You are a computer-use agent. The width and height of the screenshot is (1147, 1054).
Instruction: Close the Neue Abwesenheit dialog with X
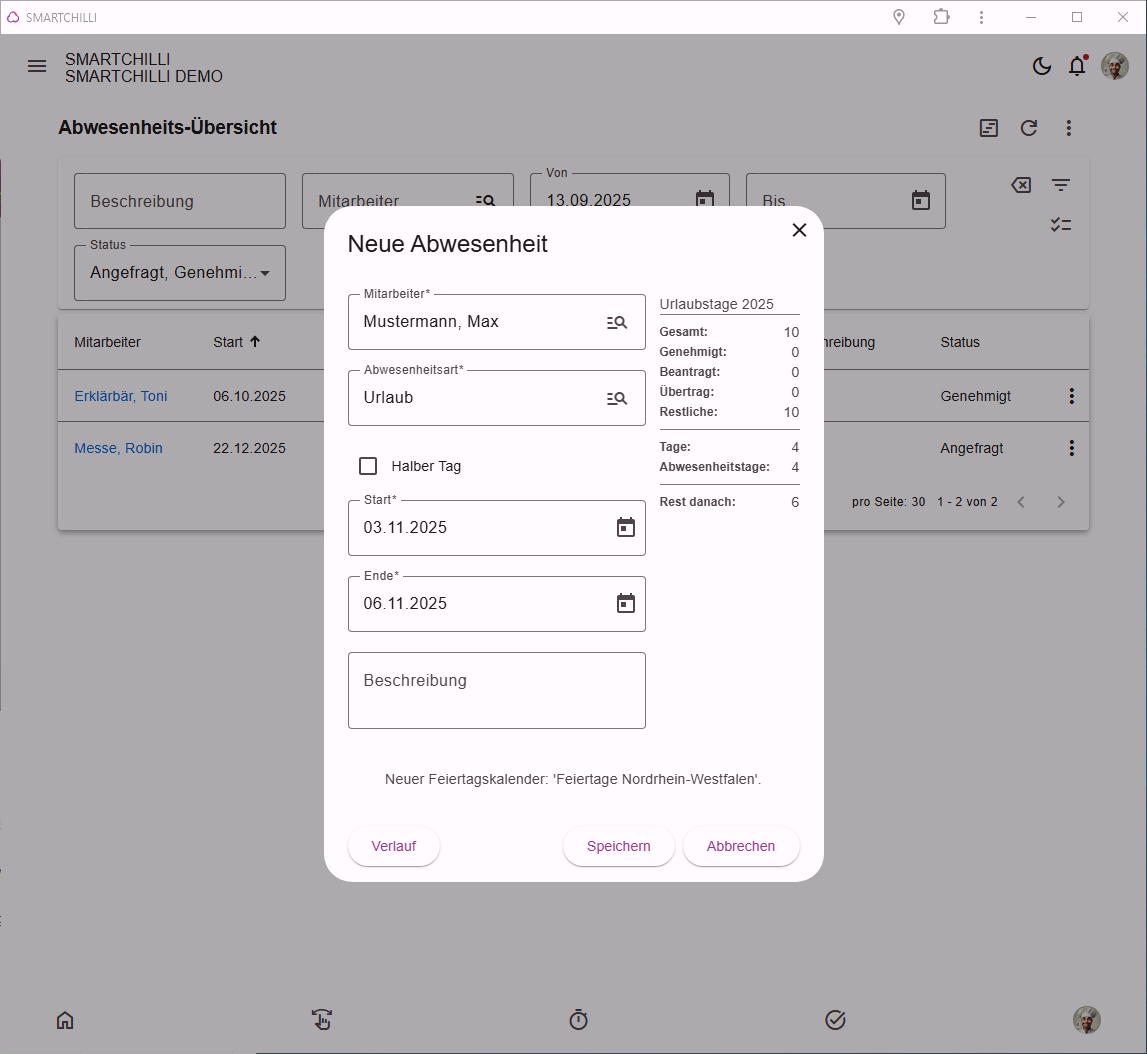click(x=799, y=230)
